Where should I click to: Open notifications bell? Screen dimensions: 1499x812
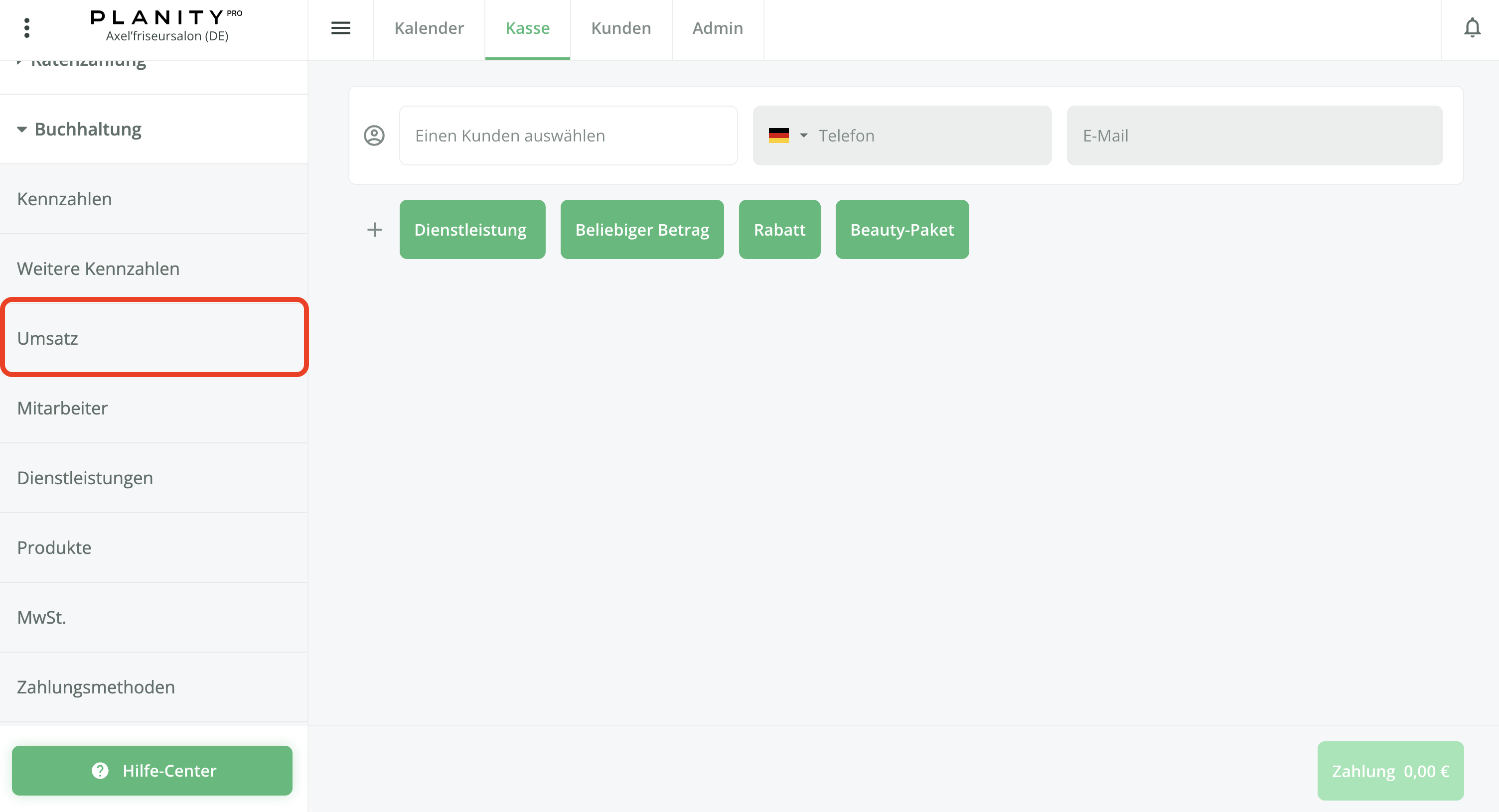click(x=1472, y=28)
